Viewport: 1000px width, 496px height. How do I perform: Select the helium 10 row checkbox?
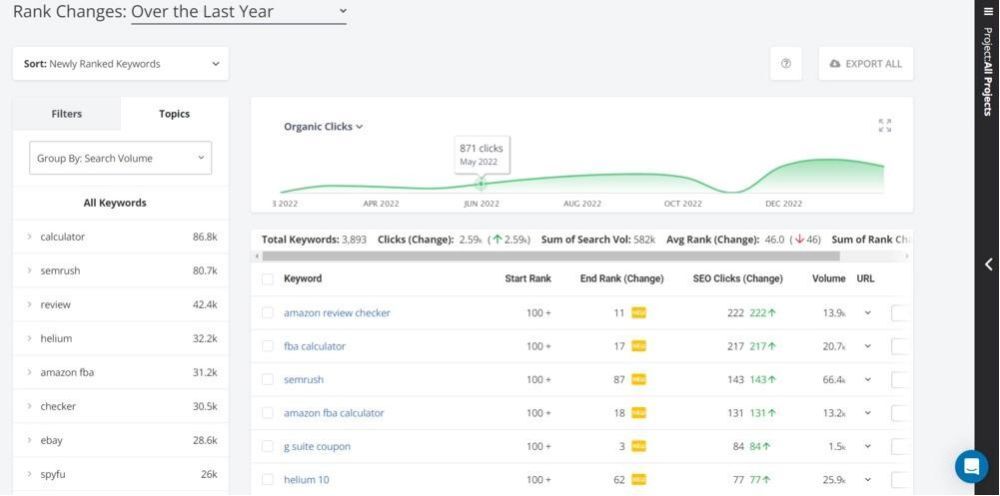(x=268, y=480)
